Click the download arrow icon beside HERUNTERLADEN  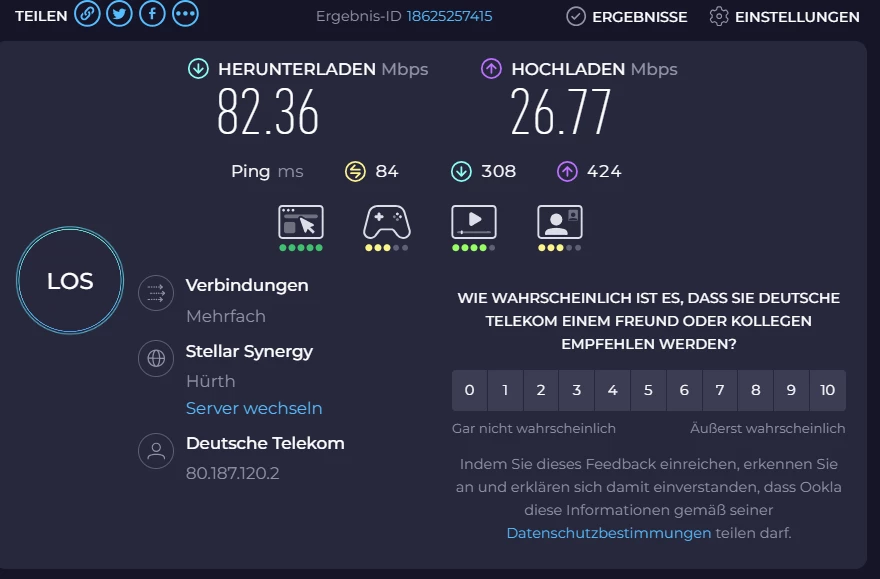(x=198, y=69)
